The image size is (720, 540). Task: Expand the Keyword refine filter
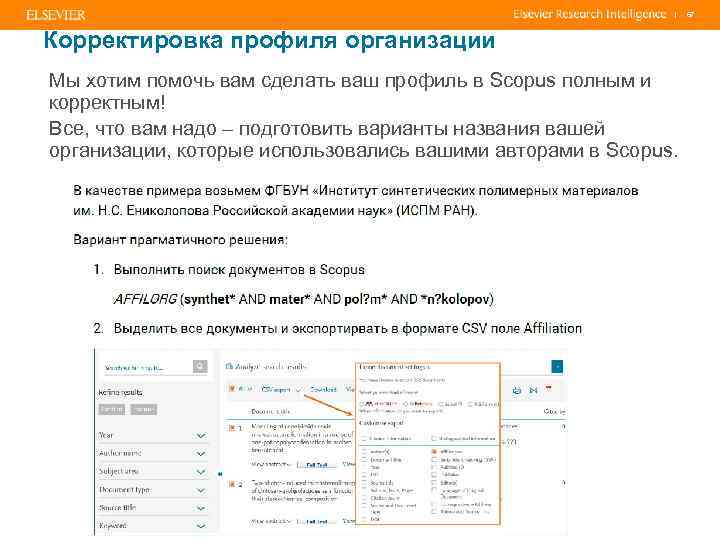(x=201, y=526)
